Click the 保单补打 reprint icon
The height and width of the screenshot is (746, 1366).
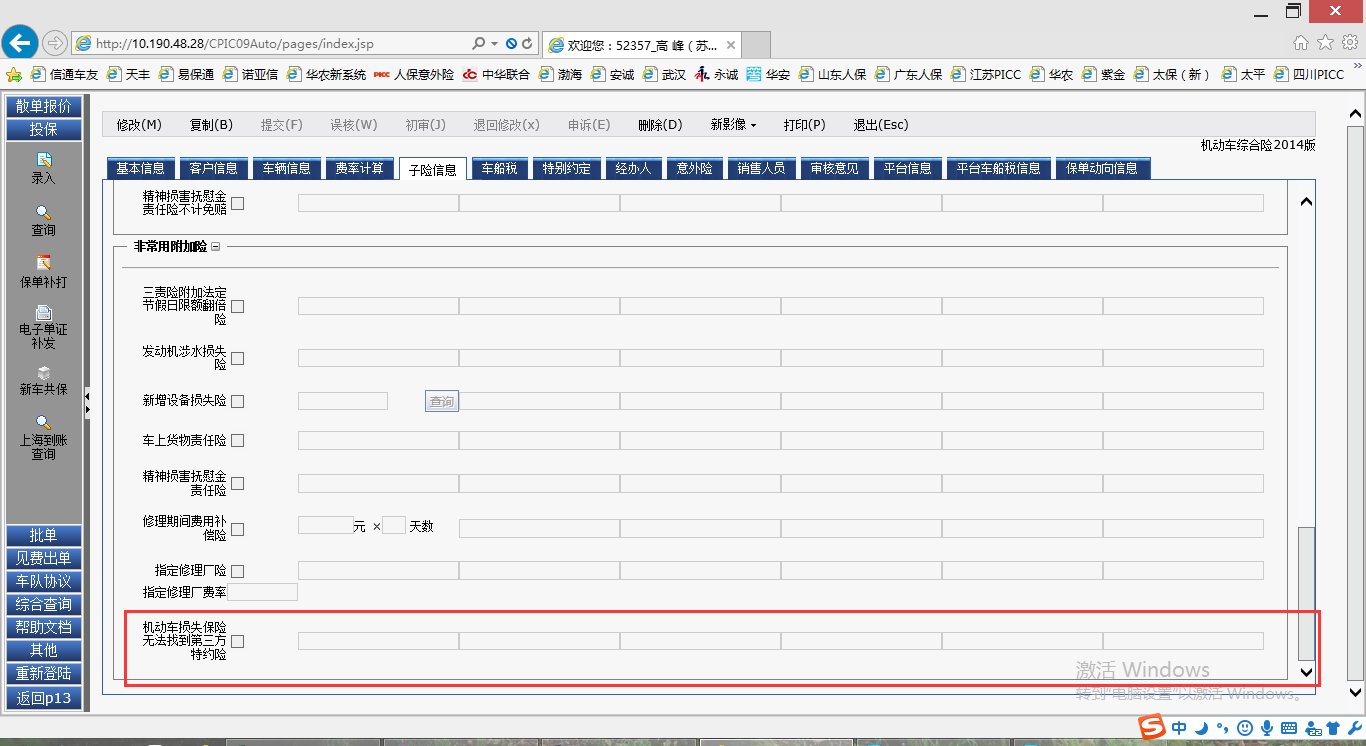[44, 263]
